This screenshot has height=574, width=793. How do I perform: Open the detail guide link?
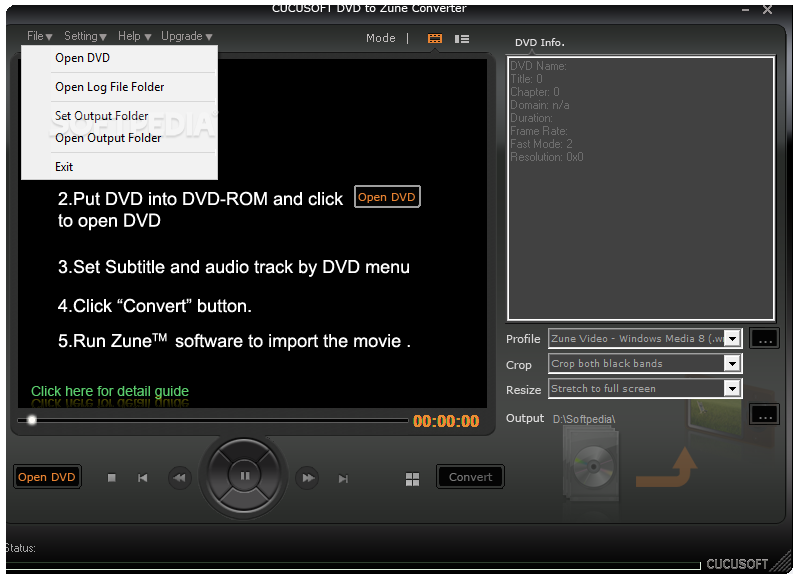point(110,391)
